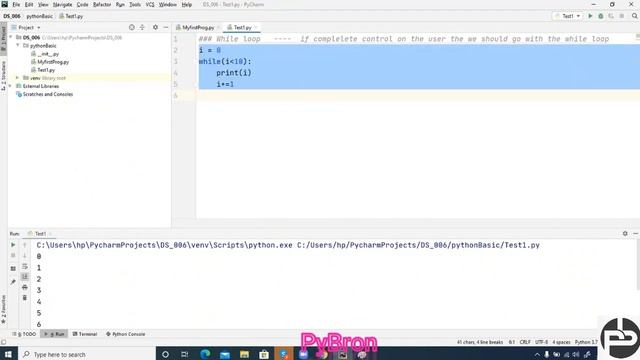Toggle the Run tool window button at bottom
This screenshot has width=640, height=360.
coord(54,334)
